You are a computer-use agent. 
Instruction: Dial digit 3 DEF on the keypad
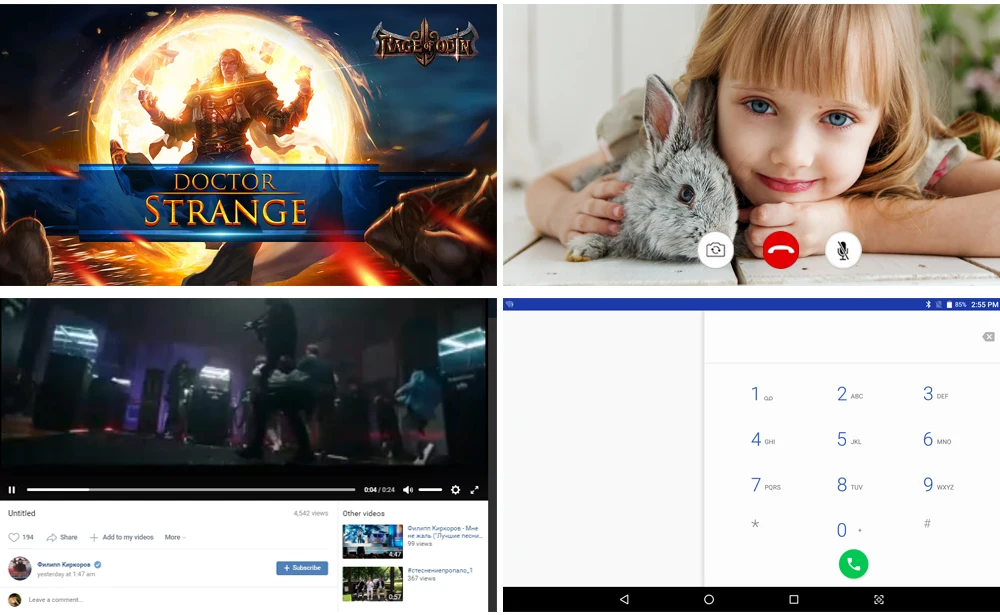pyautogui.click(x=935, y=394)
